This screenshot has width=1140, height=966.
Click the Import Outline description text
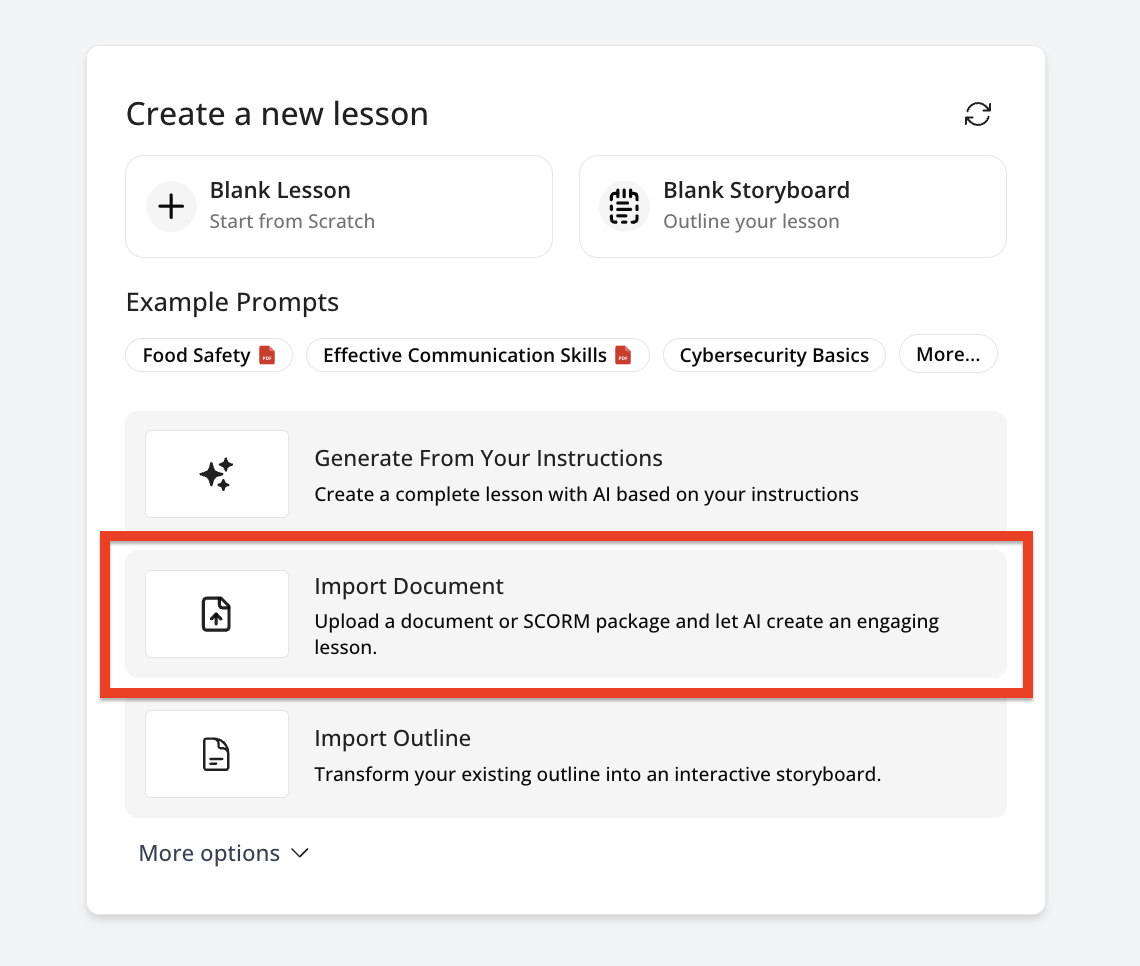click(597, 774)
